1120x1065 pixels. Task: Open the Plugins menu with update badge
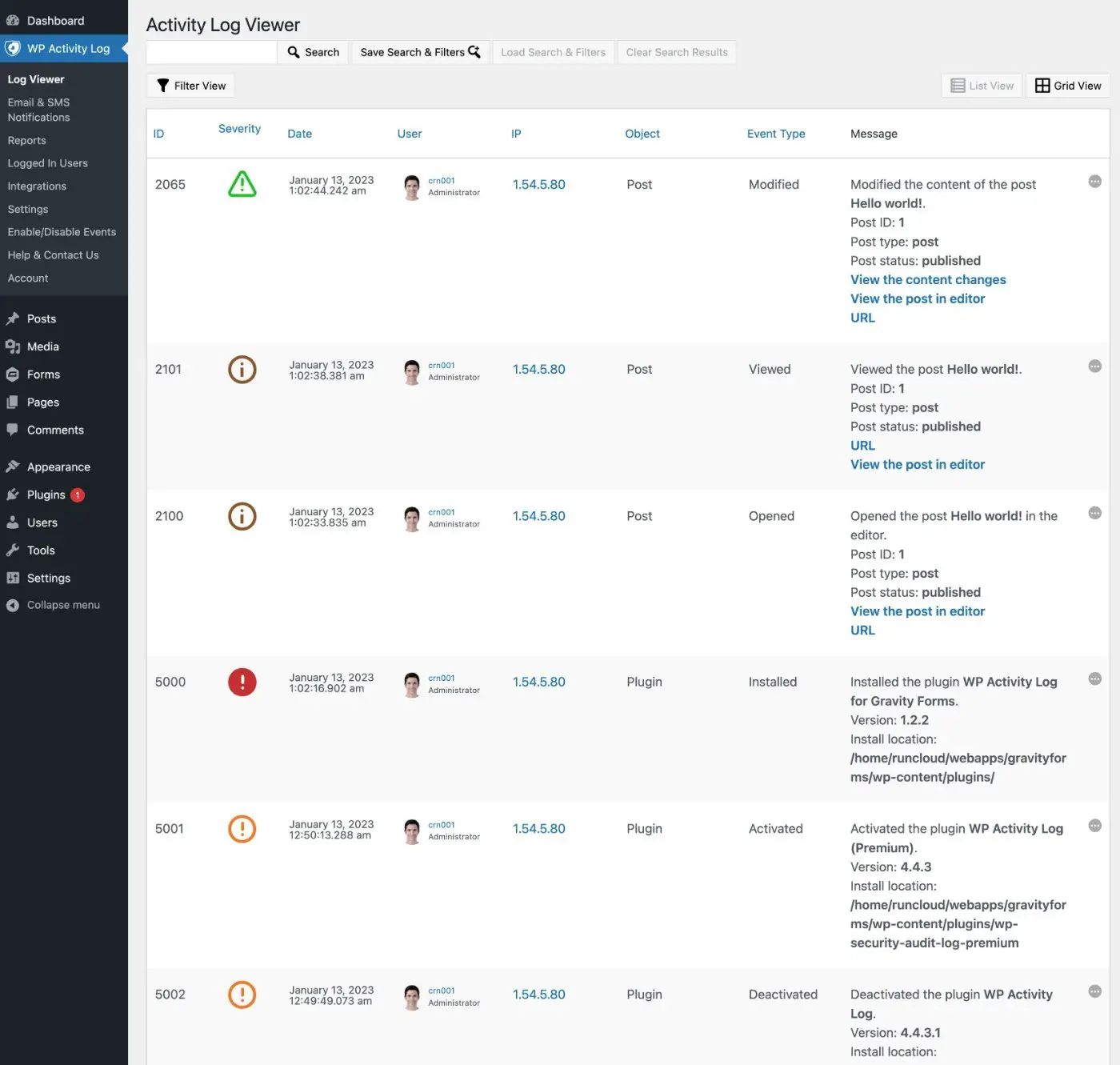coord(46,495)
